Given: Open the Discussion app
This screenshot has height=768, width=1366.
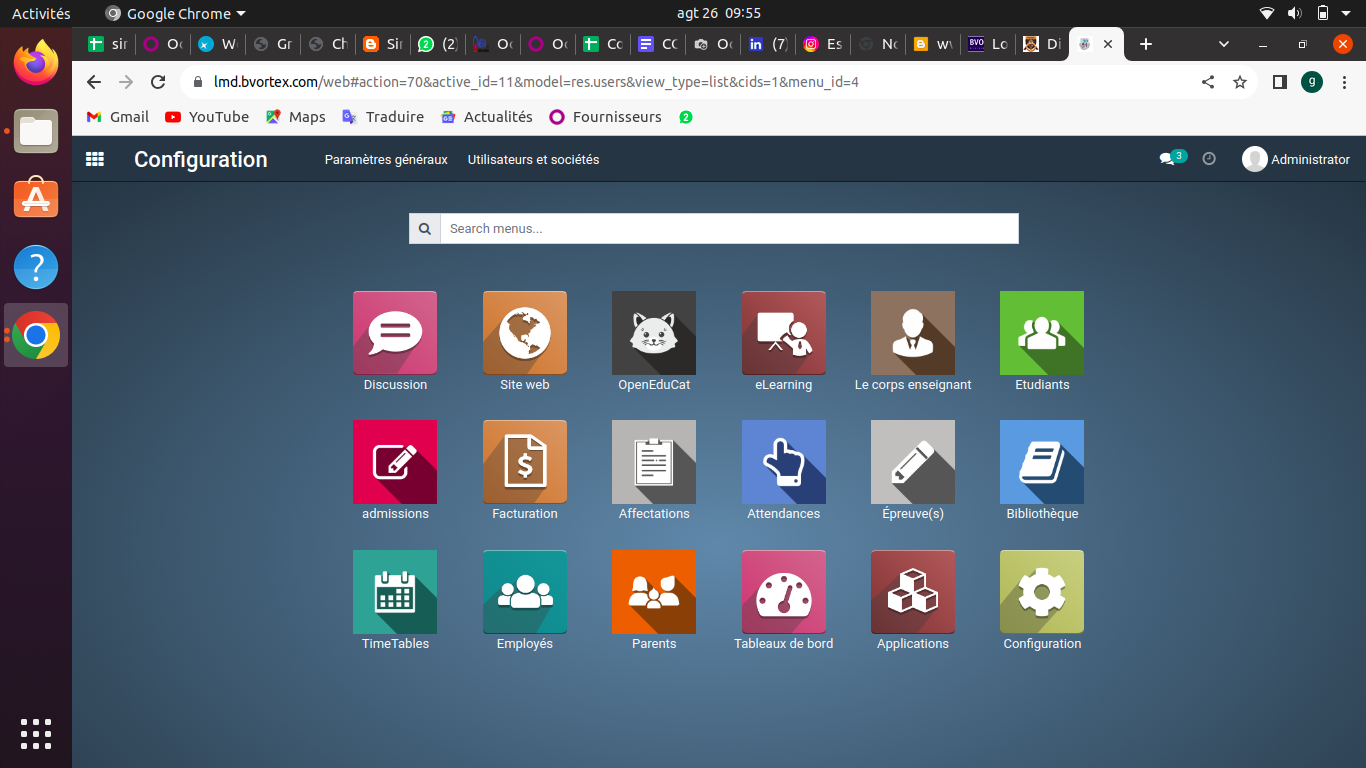Looking at the screenshot, I should click(395, 333).
